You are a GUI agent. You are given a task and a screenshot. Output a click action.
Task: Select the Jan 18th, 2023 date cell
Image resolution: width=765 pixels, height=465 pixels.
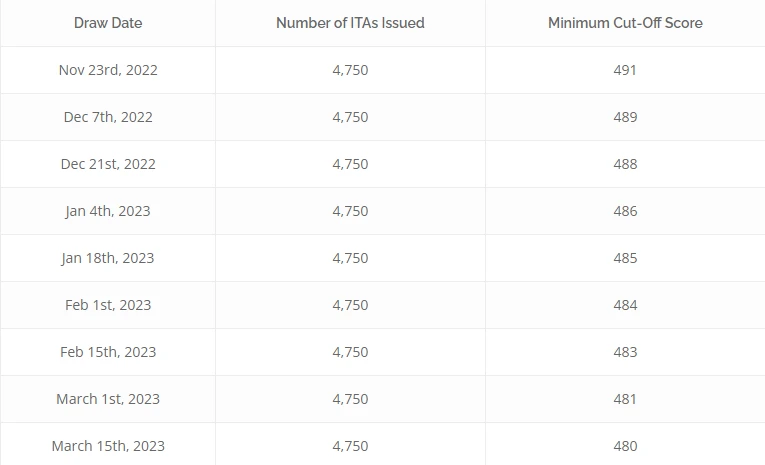click(108, 258)
